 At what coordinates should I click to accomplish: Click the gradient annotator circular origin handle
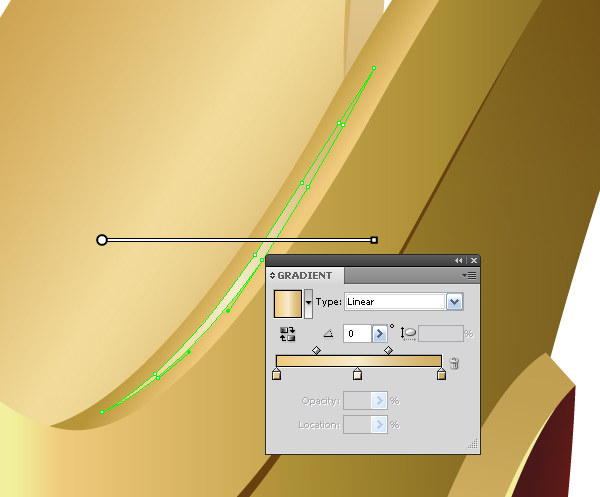pos(102,240)
